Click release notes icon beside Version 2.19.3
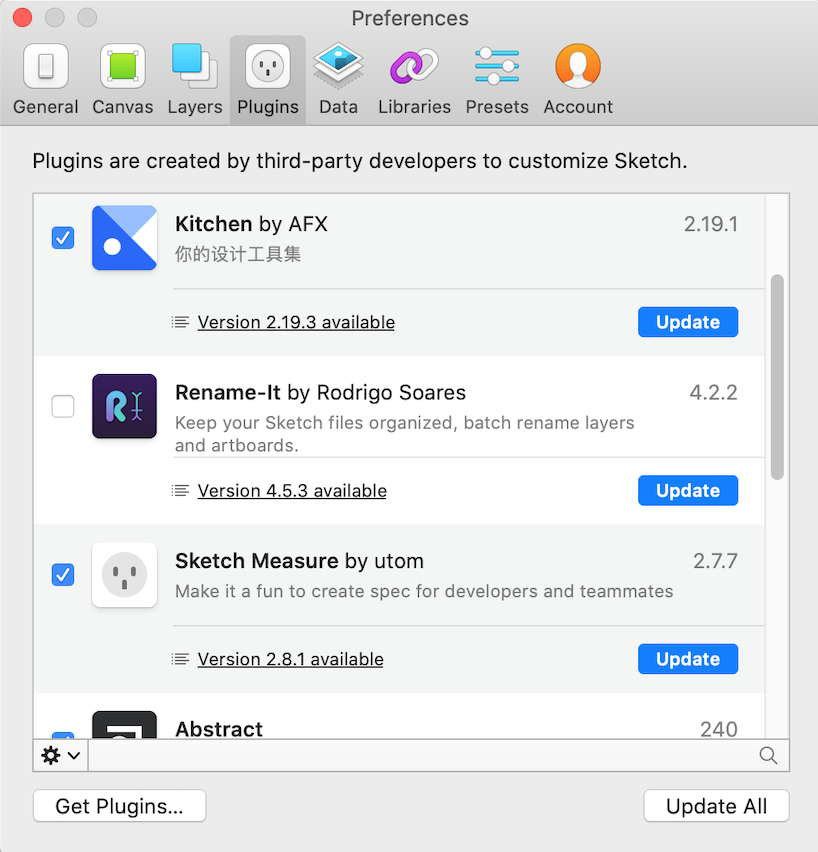 tap(180, 322)
